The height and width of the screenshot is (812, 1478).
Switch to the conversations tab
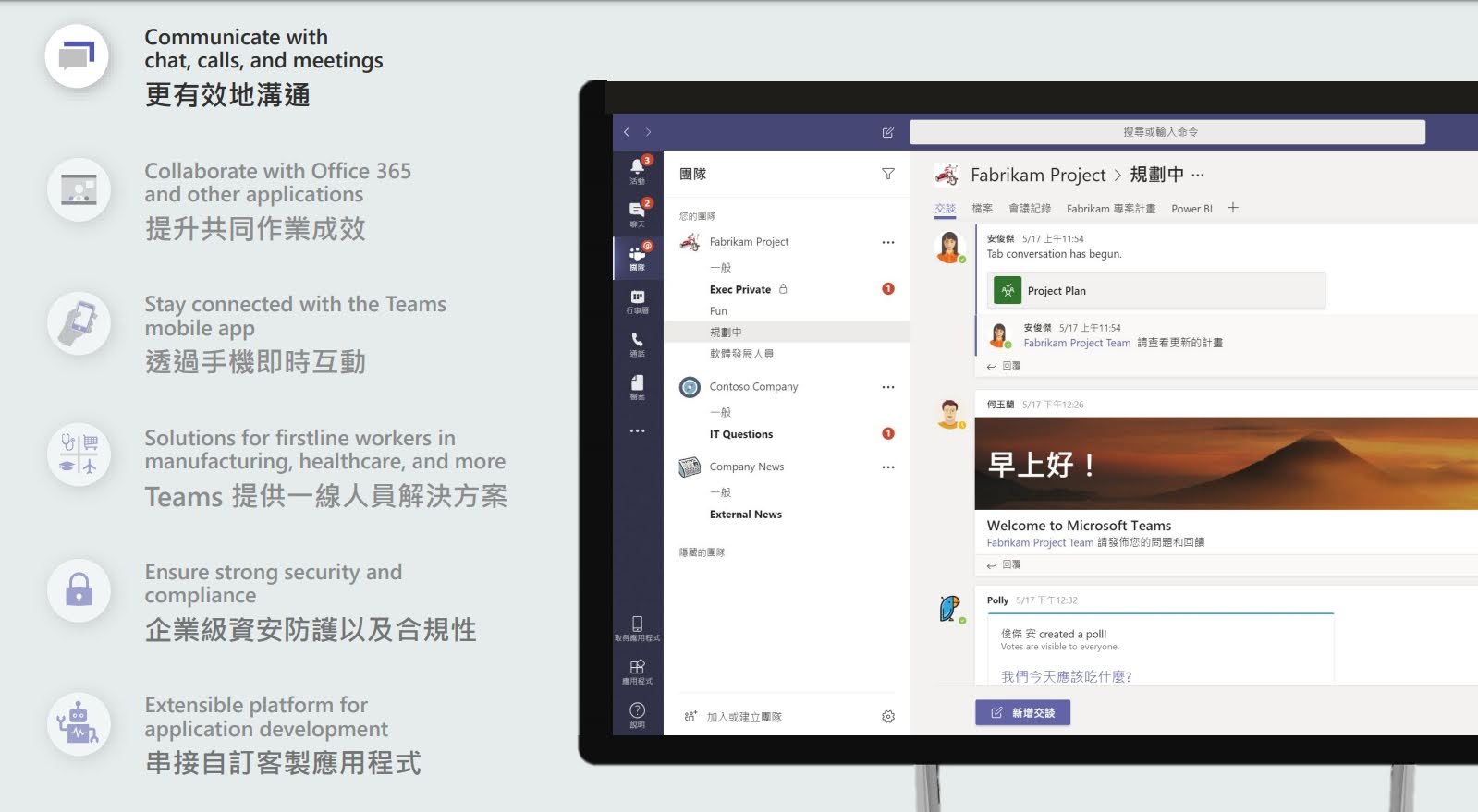945,209
